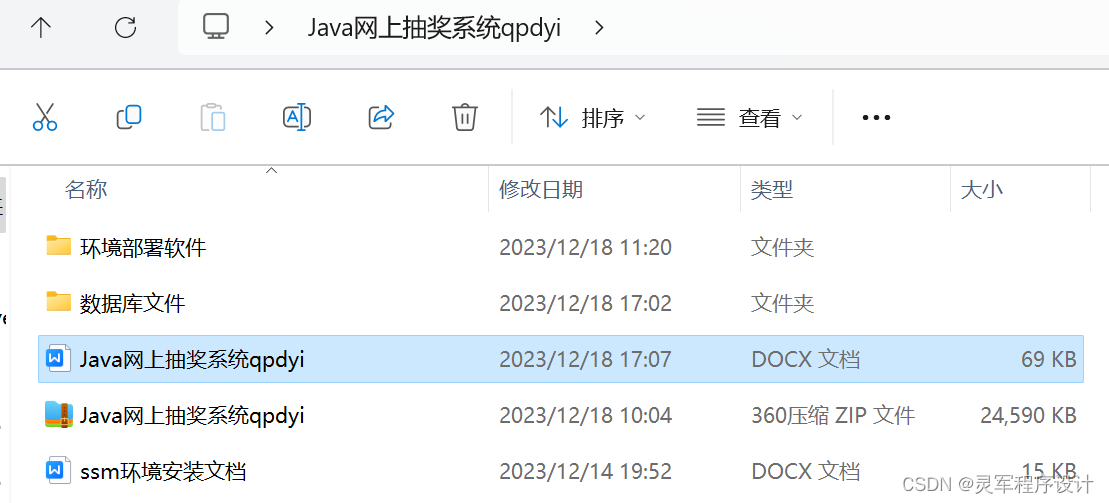Image resolution: width=1109 pixels, height=503 pixels.
Task: Open the 查看 view dropdown
Action: (750, 117)
